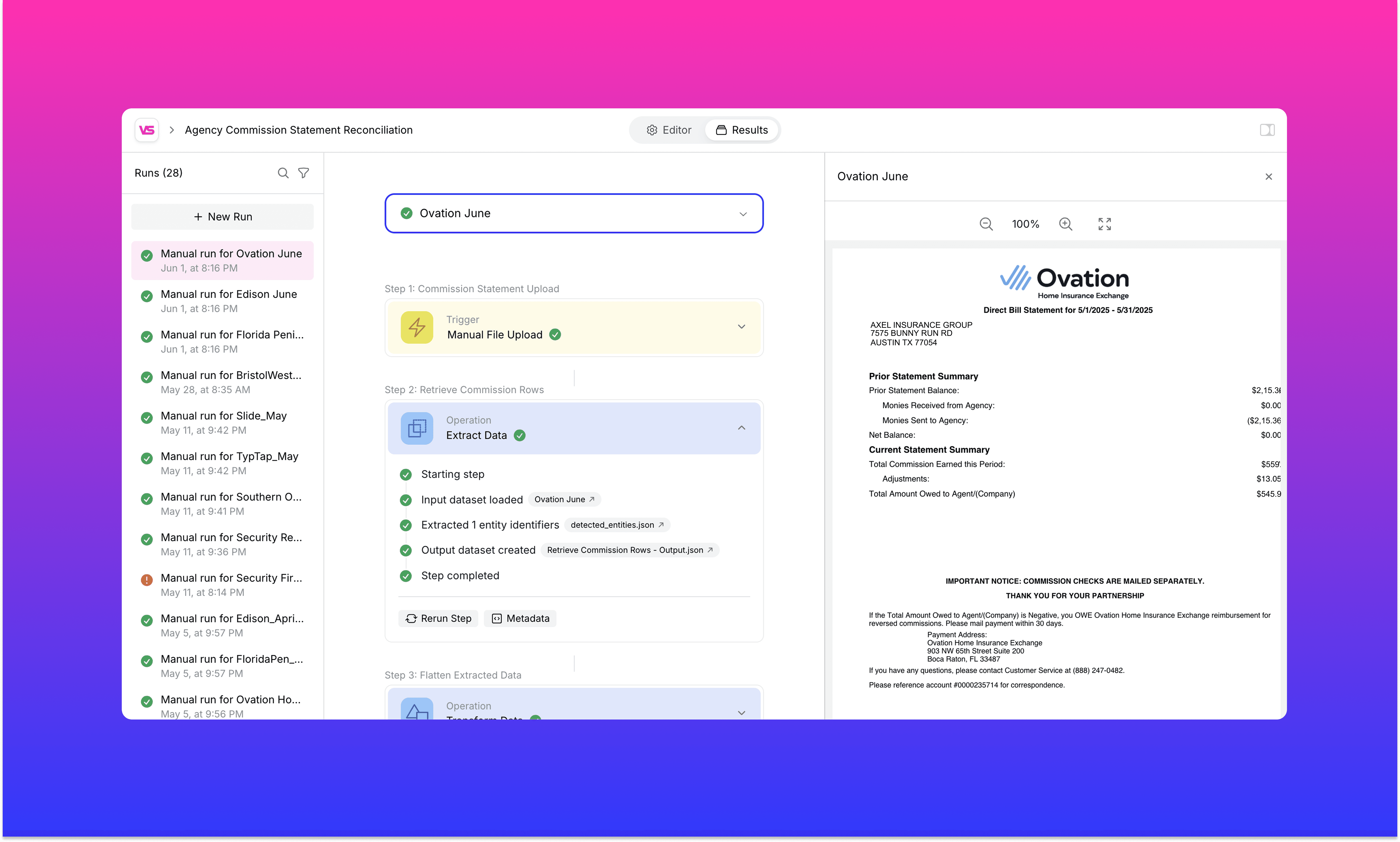
Task: Toggle the right side panel icon
Action: (1267, 130)
